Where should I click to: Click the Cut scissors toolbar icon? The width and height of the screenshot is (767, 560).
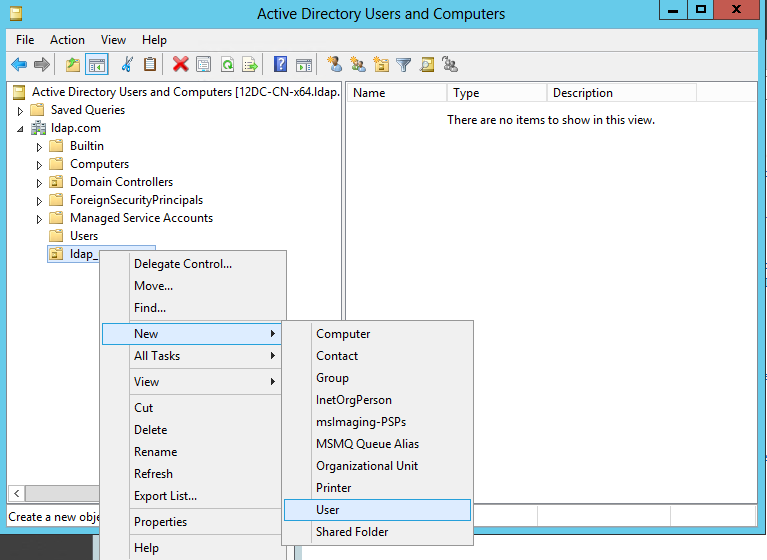pyautogui.click(x=127, y=65)
